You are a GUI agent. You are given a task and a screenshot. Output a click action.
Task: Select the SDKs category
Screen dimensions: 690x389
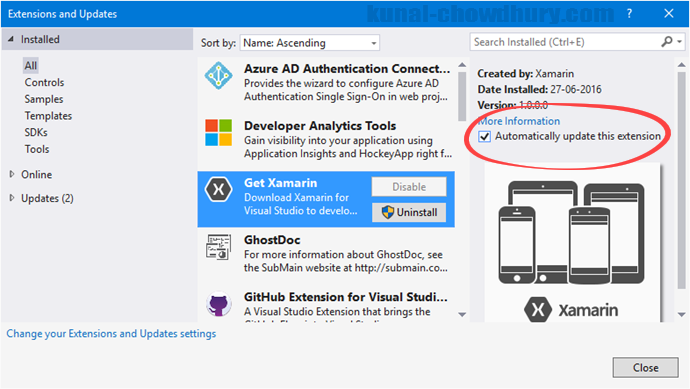(x=36, y=132)
